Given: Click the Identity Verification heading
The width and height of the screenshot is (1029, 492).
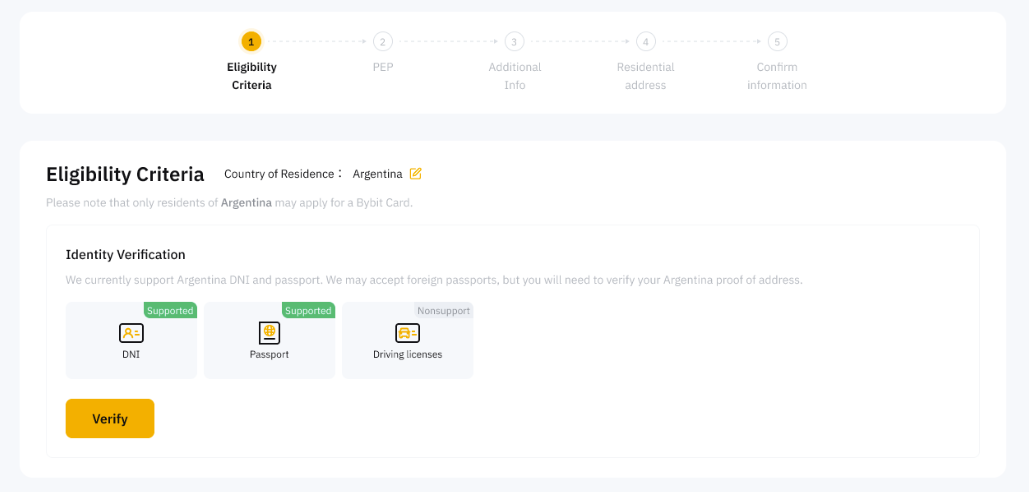Looking at the screenshot, I should pos(125,255).
